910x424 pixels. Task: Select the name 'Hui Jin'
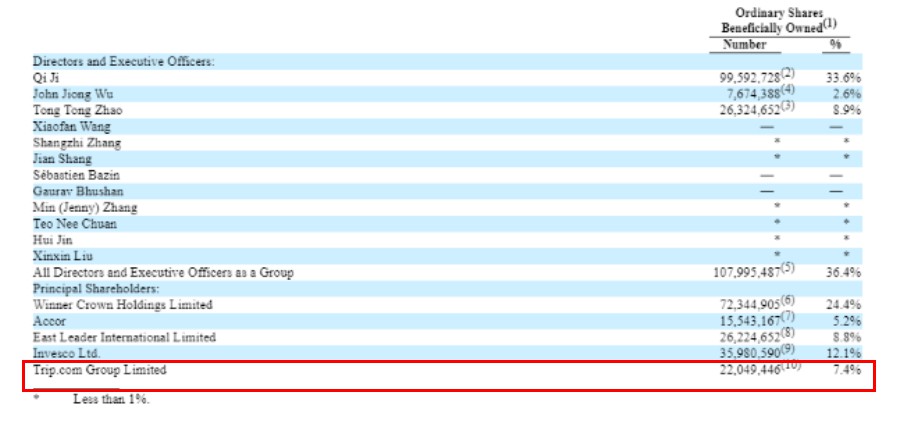click(53, 240)
